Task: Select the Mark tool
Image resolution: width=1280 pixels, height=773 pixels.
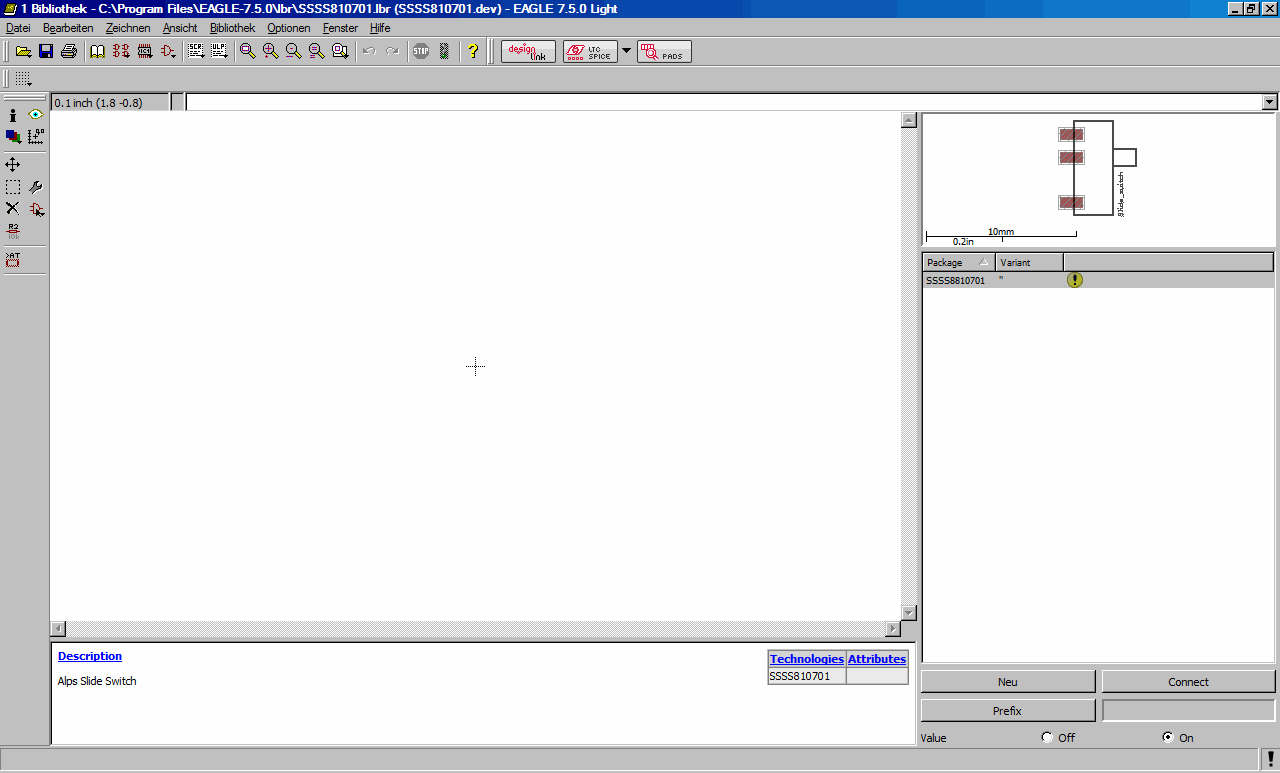Action: point(36,136)
